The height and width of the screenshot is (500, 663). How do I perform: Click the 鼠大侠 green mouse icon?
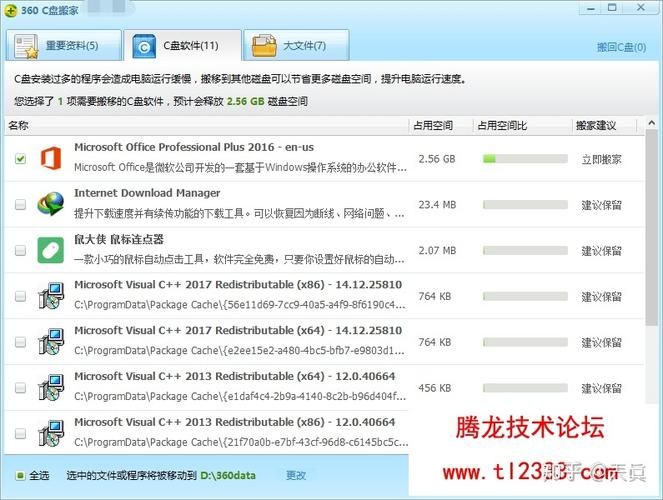[51, 250]
